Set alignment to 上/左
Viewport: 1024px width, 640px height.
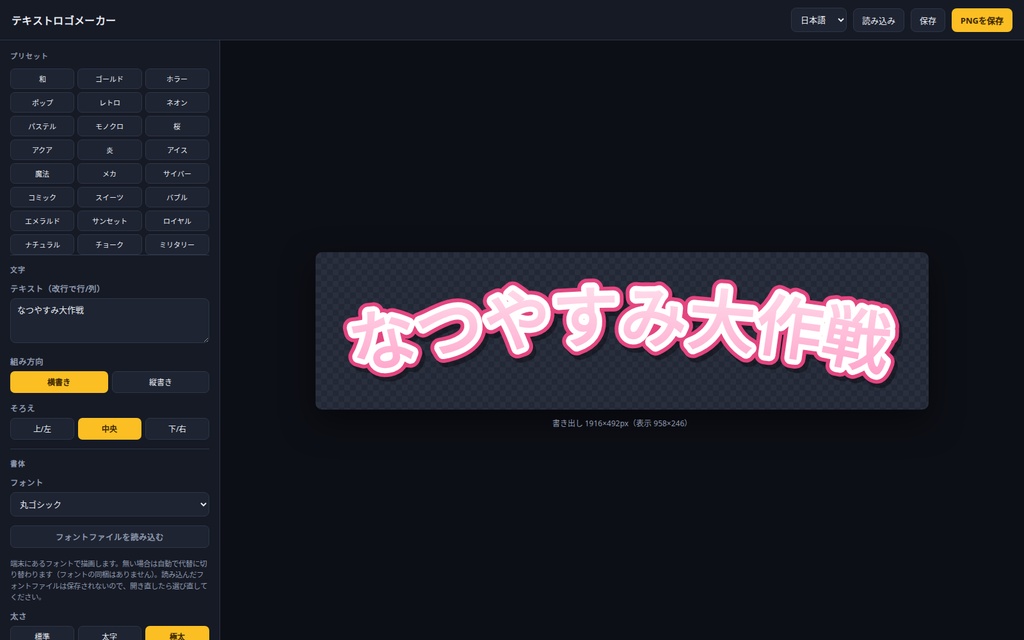click(42, 429)
